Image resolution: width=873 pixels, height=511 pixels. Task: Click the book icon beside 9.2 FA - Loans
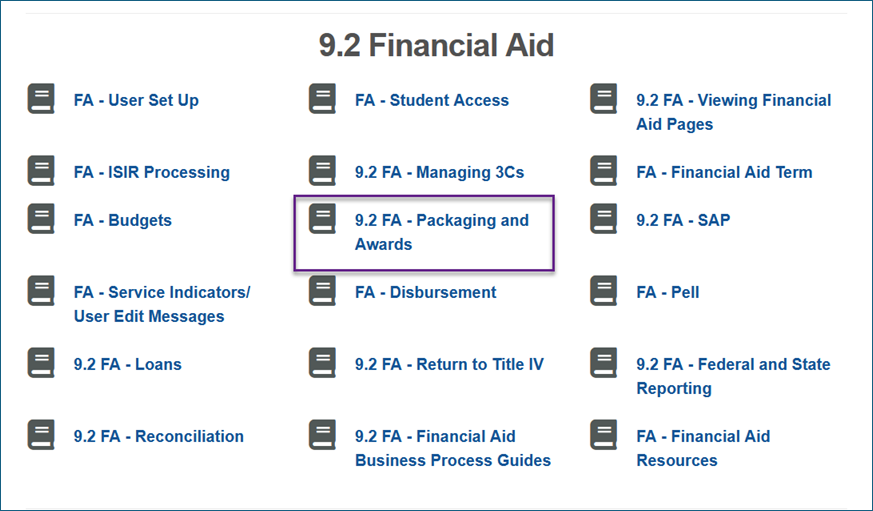click(x=41, y=362)
